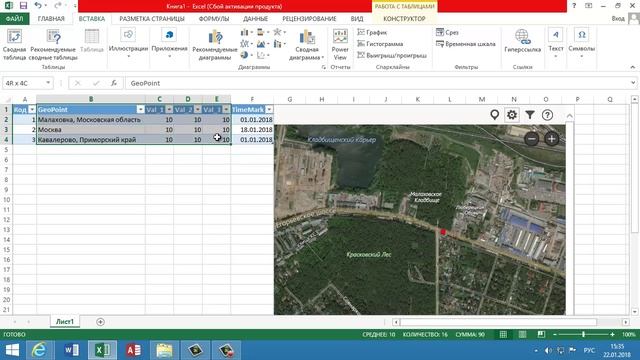This screenshot has width=640, height=360.
Task: Open the Код column filter dropdown
Action: (x=32, y=110)
